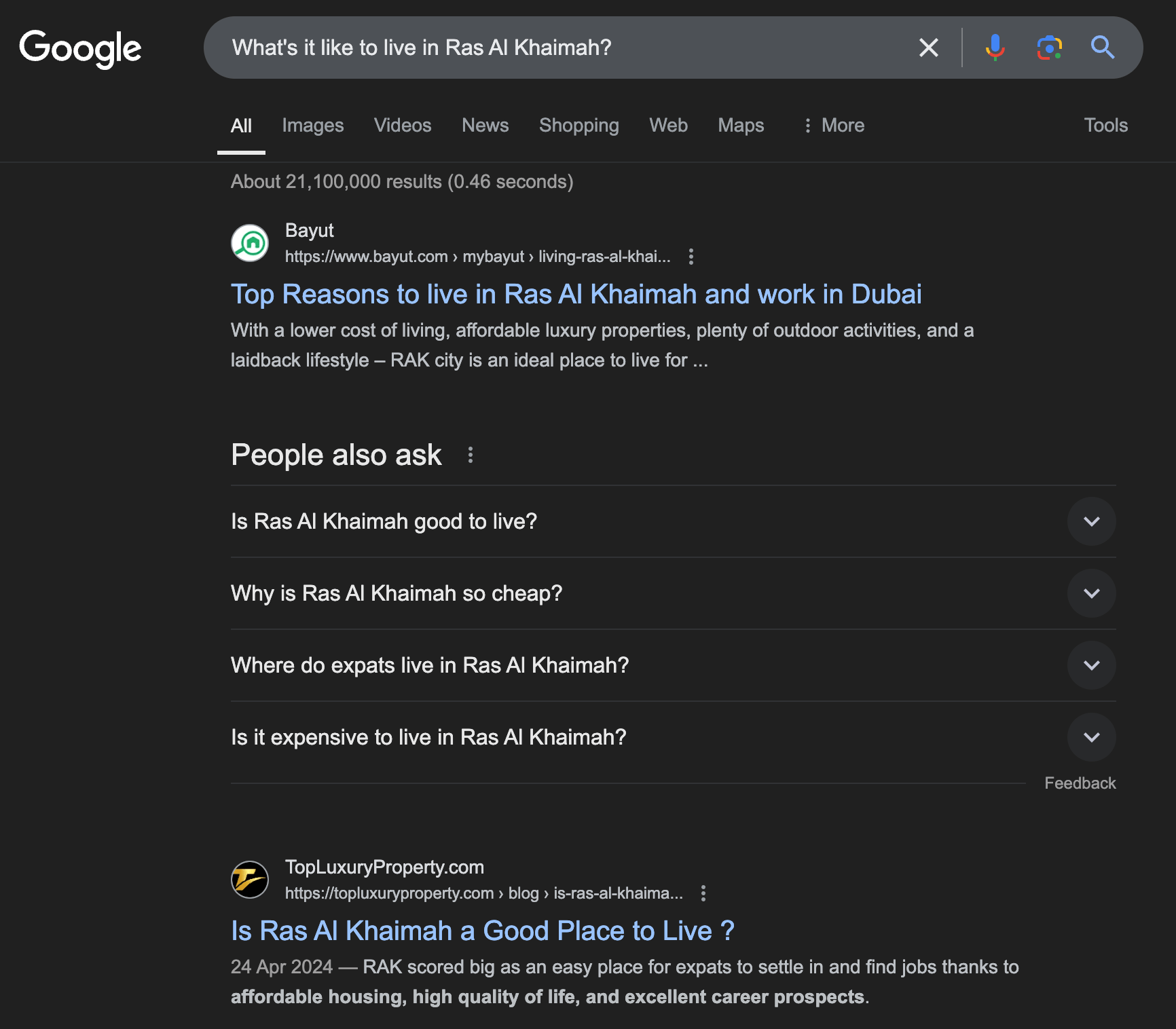Expand 'Is it expensive to live in Ras Al Khaimah?'

pos(674,737)
